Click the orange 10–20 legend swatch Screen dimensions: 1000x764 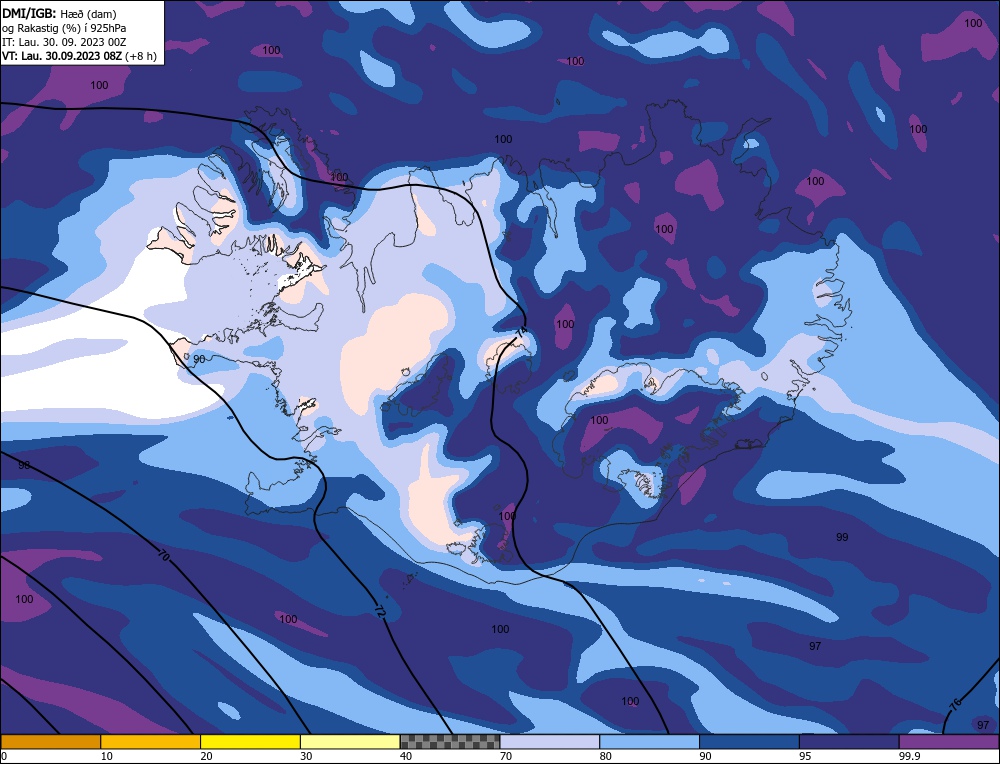(x=151, y=741)
